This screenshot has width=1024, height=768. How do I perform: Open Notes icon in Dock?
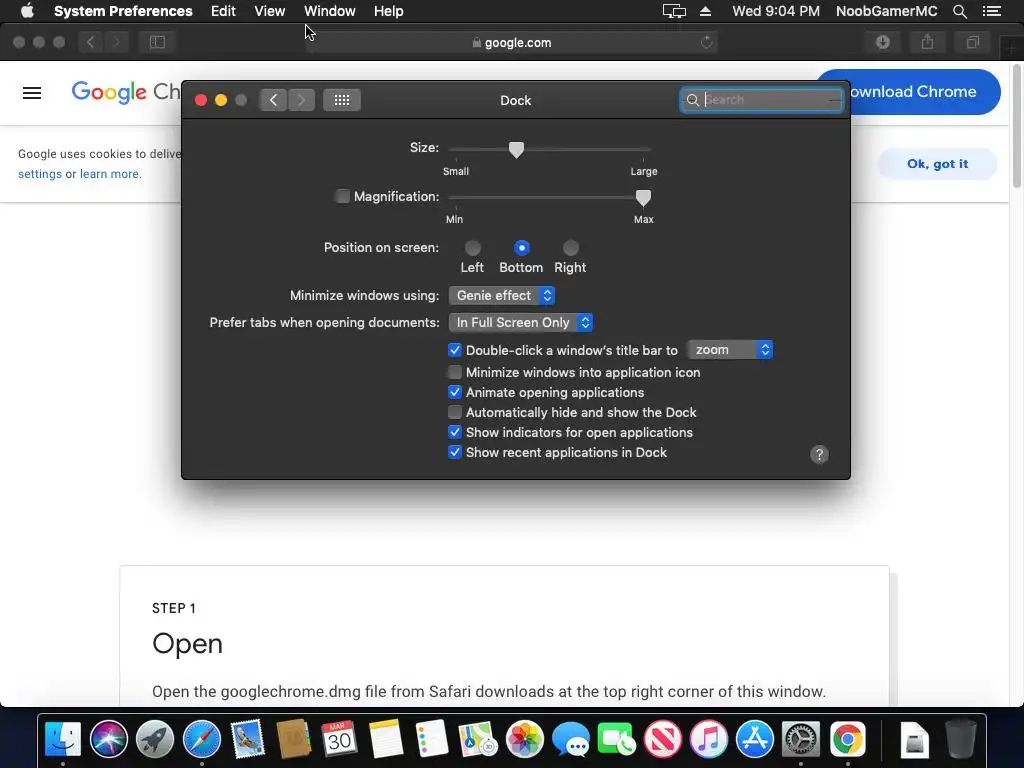click(386, 739)
